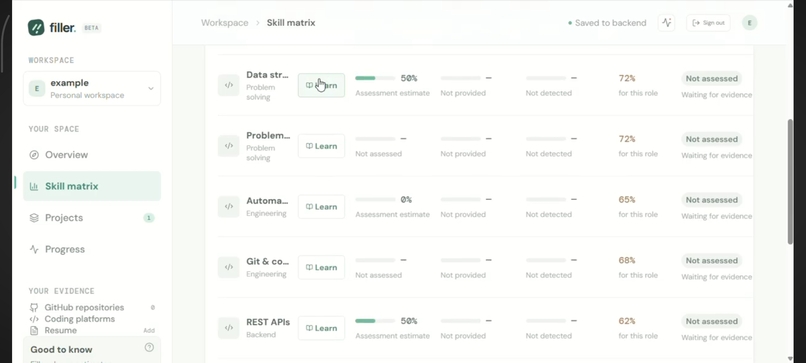The width and height of the screenshot is (806, 363).
Task: Click the Good to know help icon
Action: 149,348
